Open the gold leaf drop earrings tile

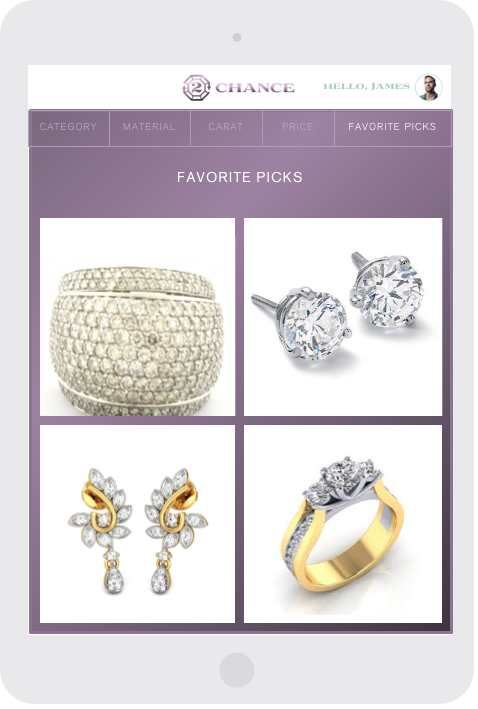click(137, 524)
